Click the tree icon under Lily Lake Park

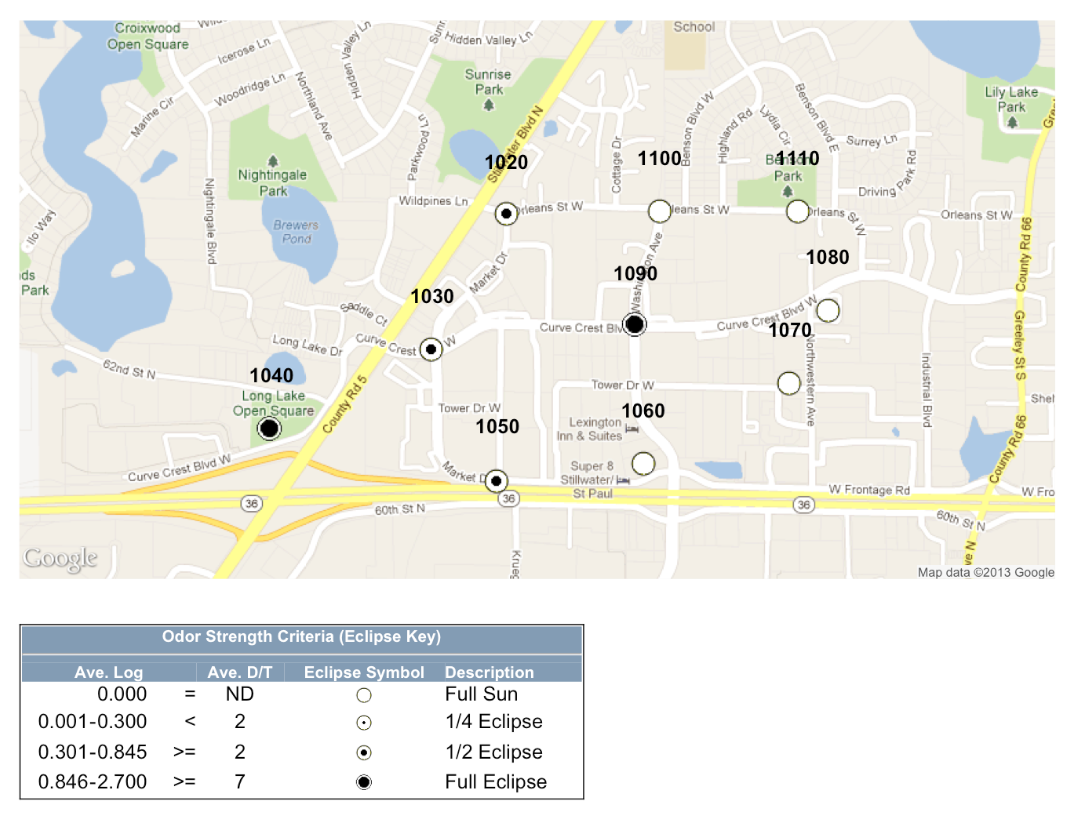[x=1012, y=122]
